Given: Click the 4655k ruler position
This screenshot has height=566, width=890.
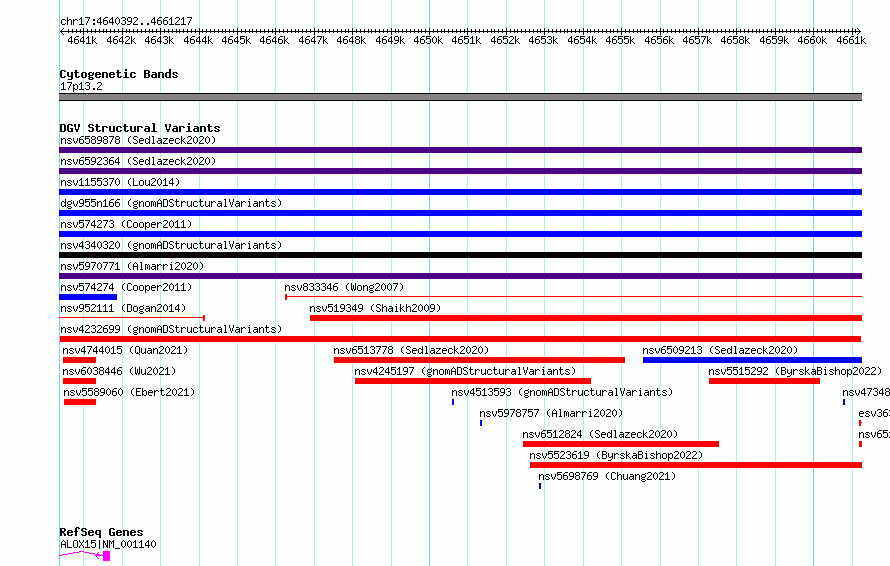Looking at the screenshot, I should tap(620, 40).
